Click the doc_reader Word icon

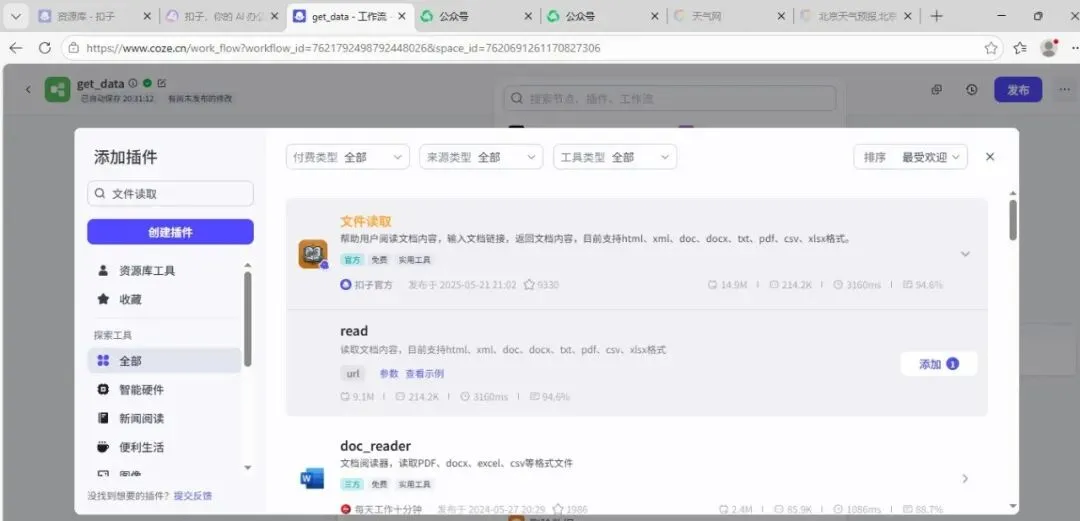[x=312, y=478]
